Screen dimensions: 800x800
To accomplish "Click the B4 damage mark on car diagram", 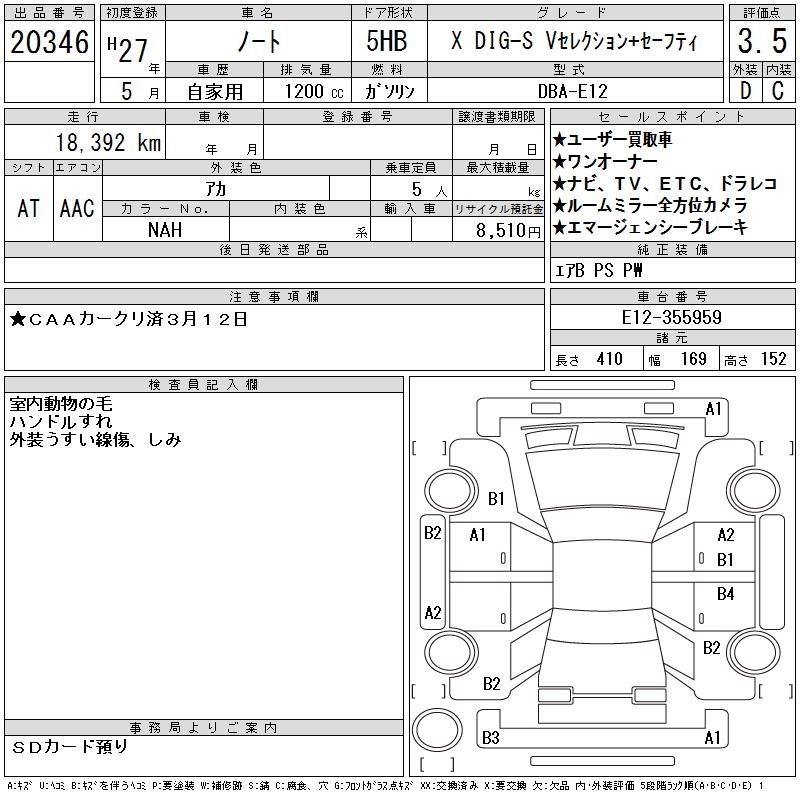I will (726, 594).
